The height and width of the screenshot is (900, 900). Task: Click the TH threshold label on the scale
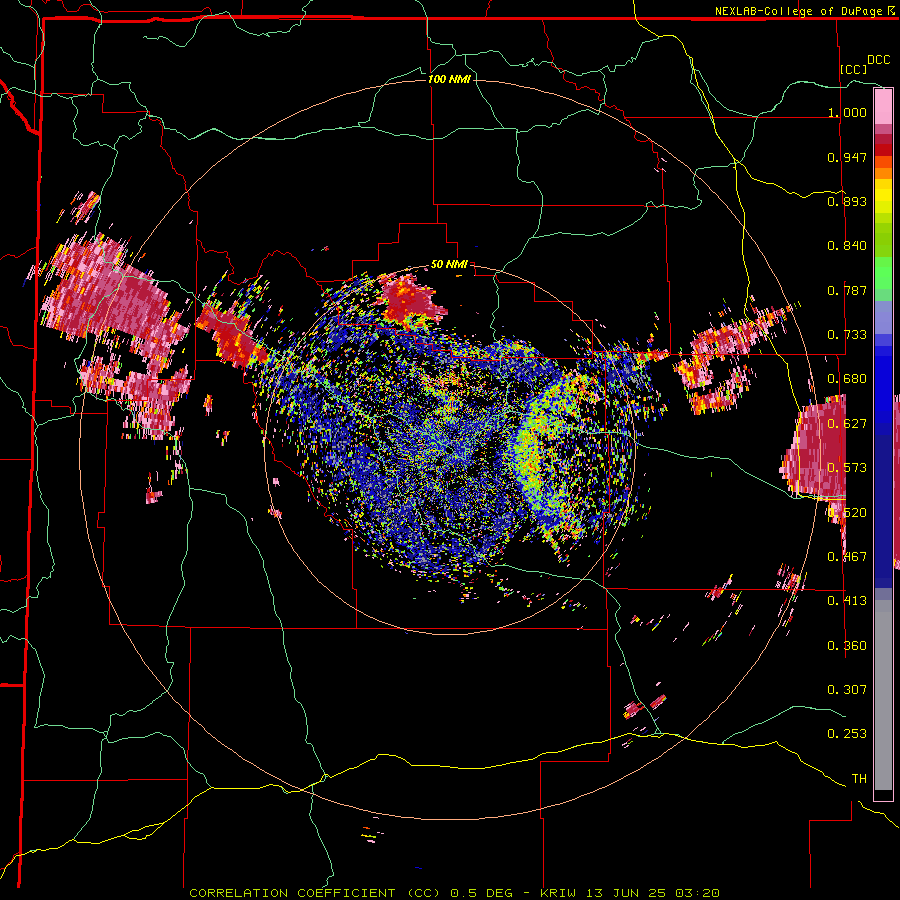point(859,779)
